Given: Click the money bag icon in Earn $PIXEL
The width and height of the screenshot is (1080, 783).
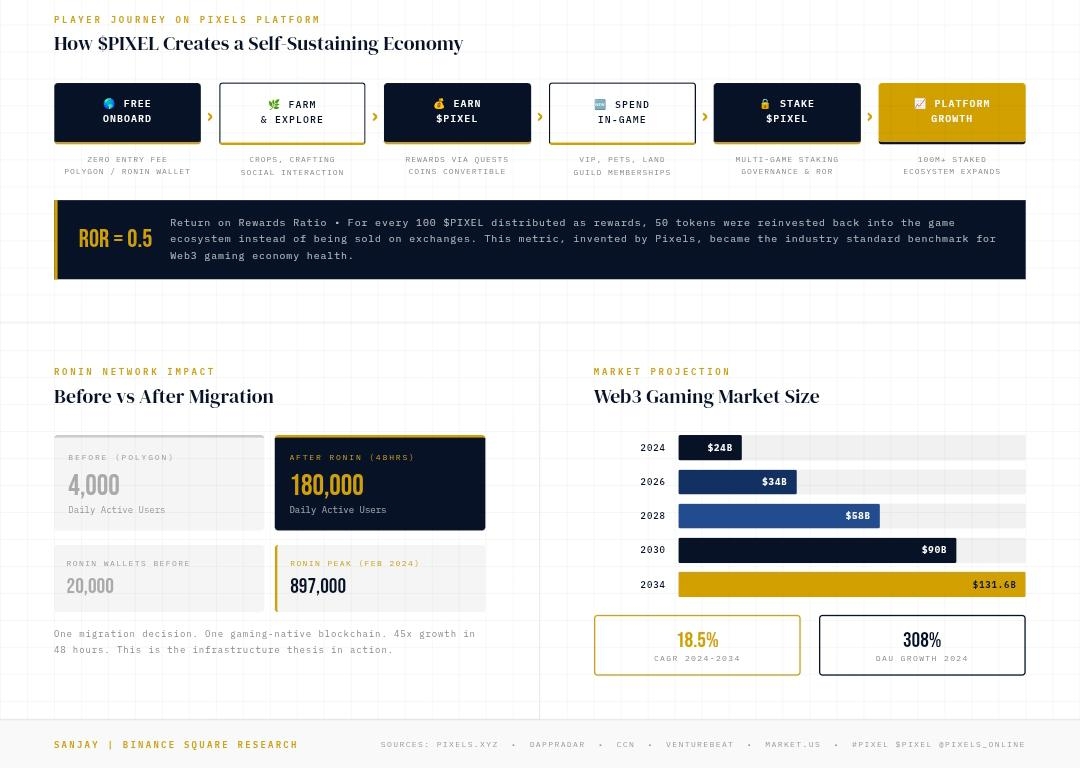Looking at the screenshot, I should [439, 103].
